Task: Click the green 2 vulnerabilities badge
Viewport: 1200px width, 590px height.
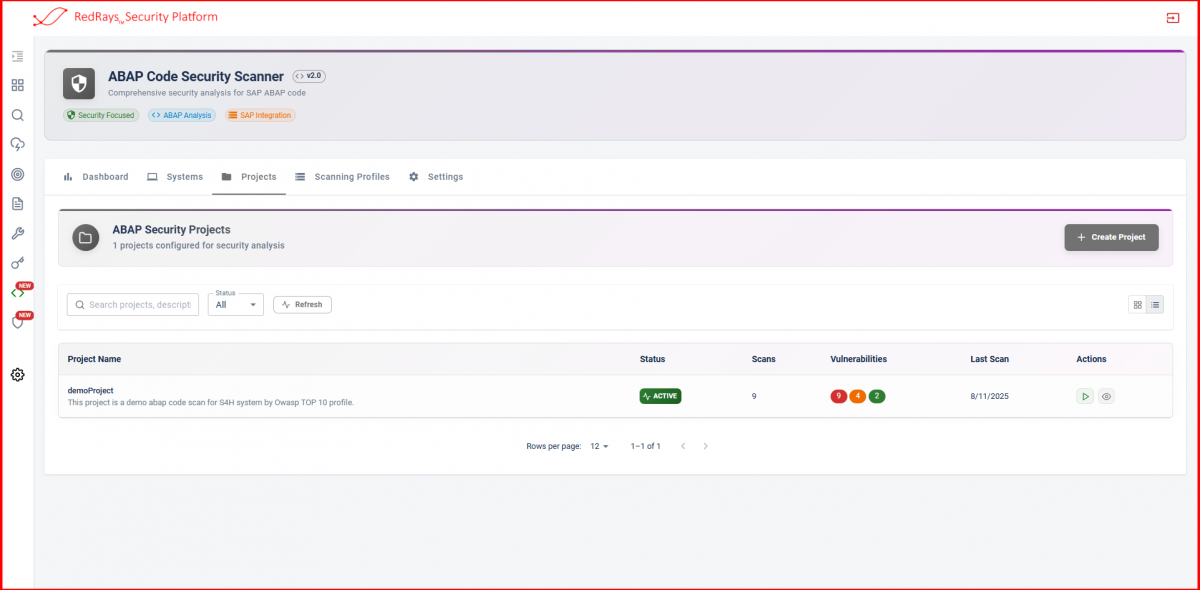Action: pos(877,396)
